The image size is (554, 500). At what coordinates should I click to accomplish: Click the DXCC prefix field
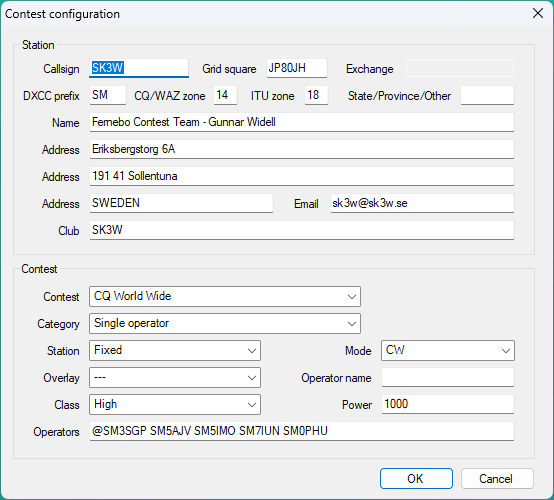tap(108, 95)
